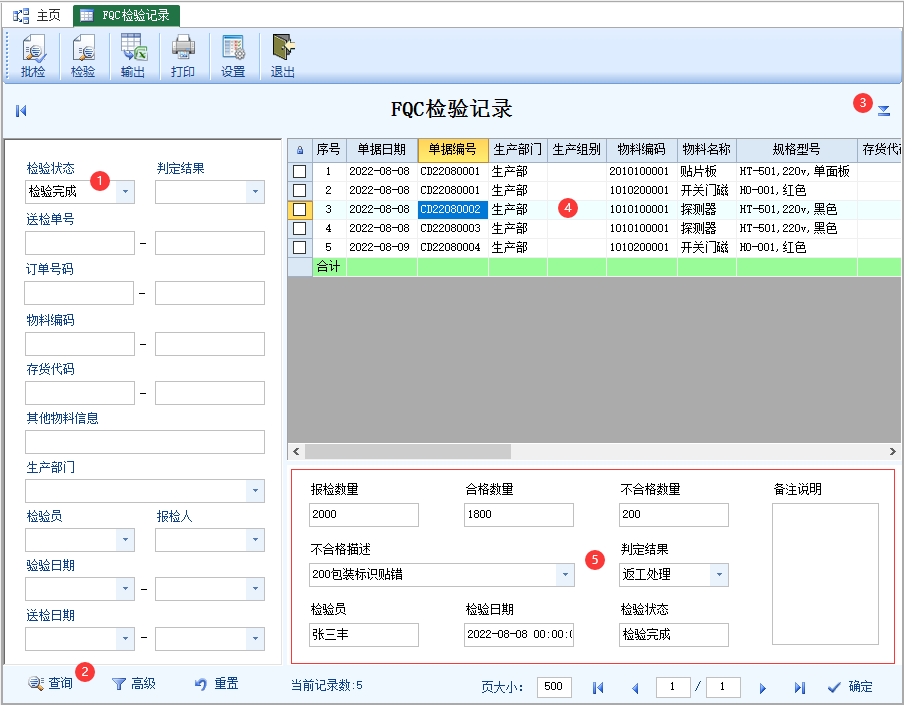This screenshot has width=904, height=705.
Task: Open the 不合格描述 dropdown in detail panel
Action: tap(565, 575)
